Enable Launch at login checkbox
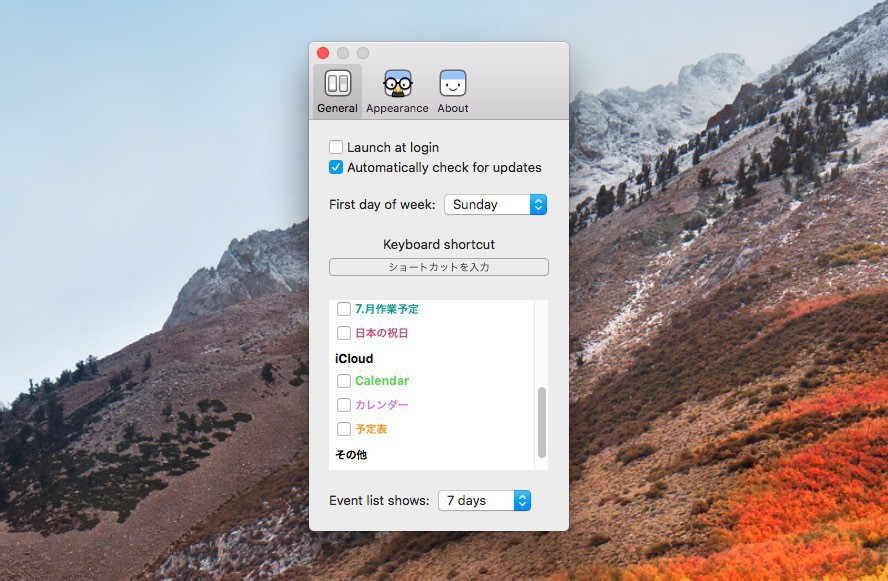This screenshot has height=581, width=888. click(x=336, y=147)
